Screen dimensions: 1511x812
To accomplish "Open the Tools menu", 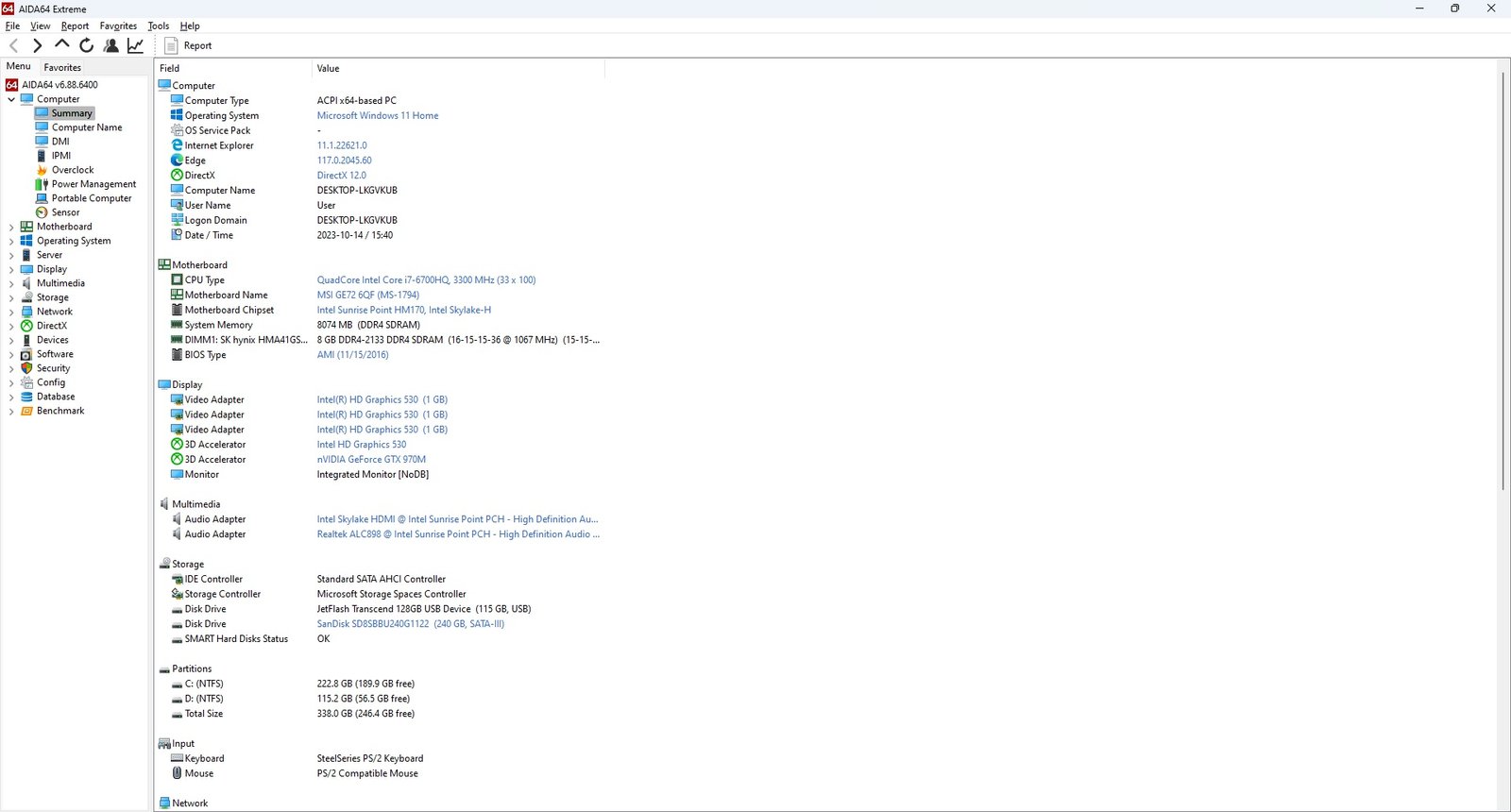I will coord(159,26).
